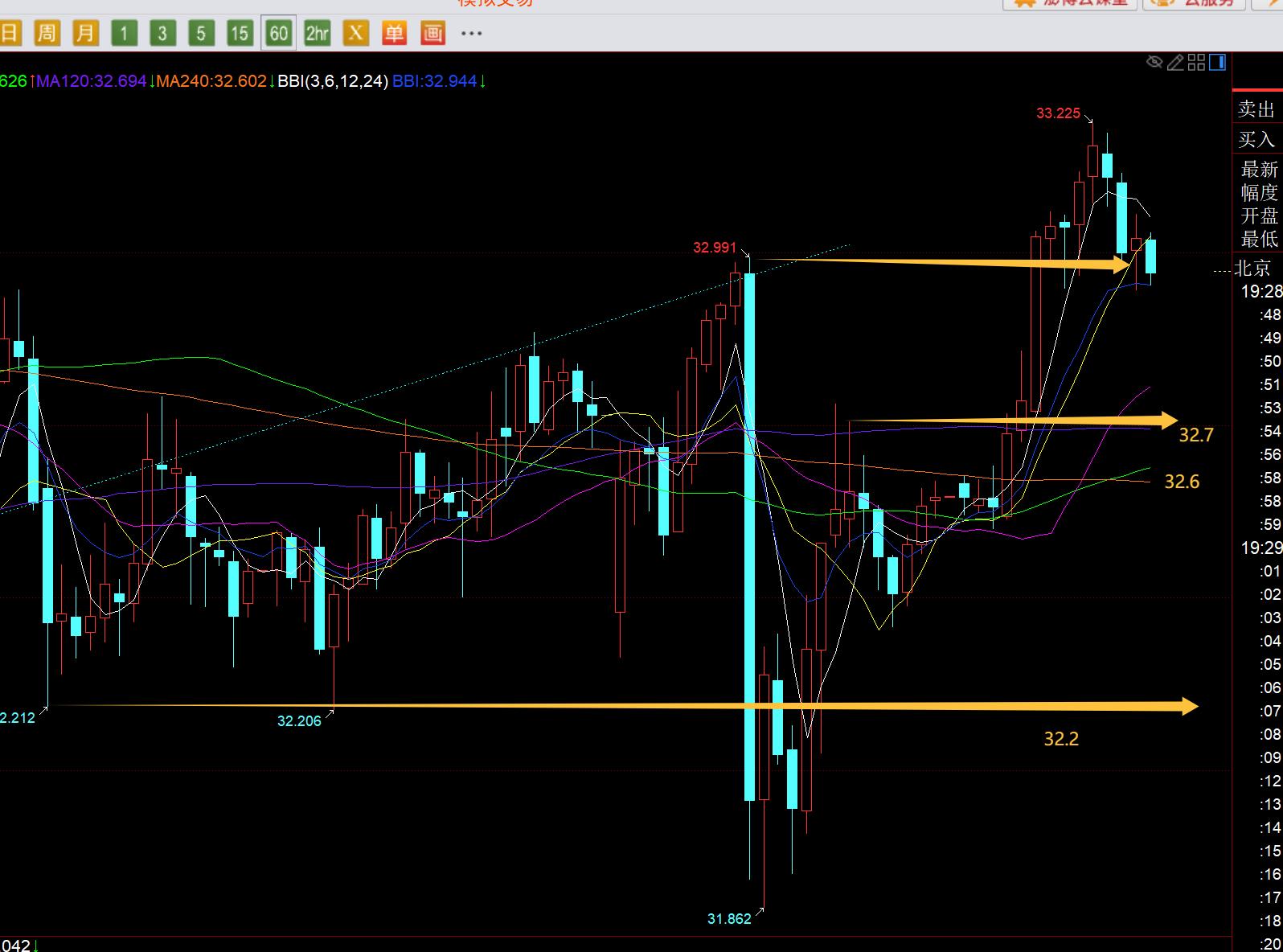Open the multi-chart grid layout icon
Viewport: 1283px width, 952px height.
1196,62
